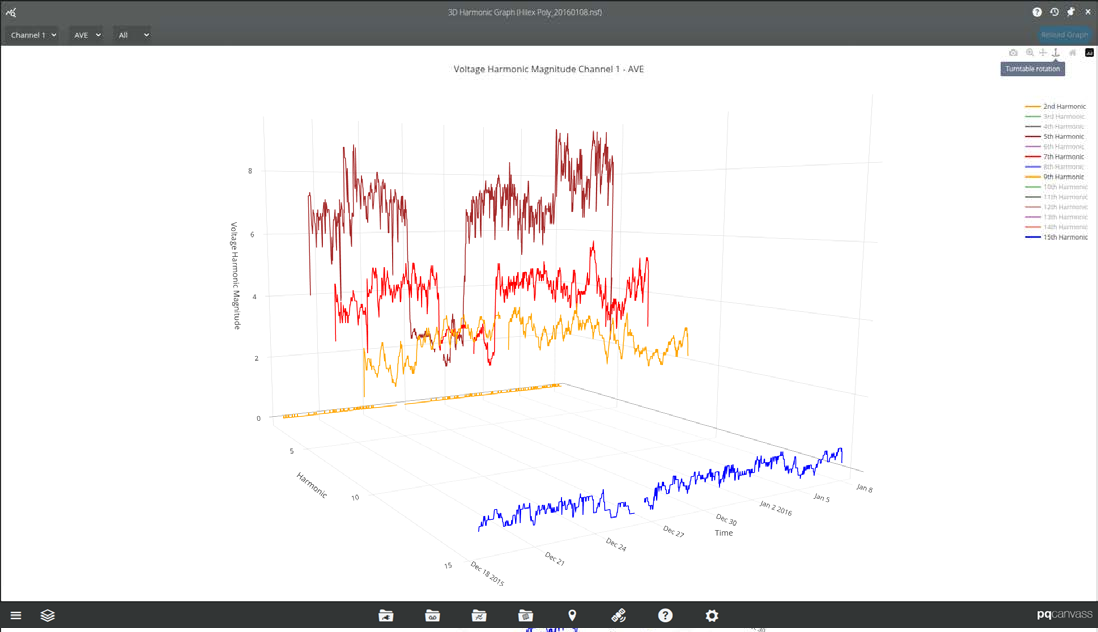
Task: Open the hamburger menu at bottom left
Action: [x=16, y=615]
